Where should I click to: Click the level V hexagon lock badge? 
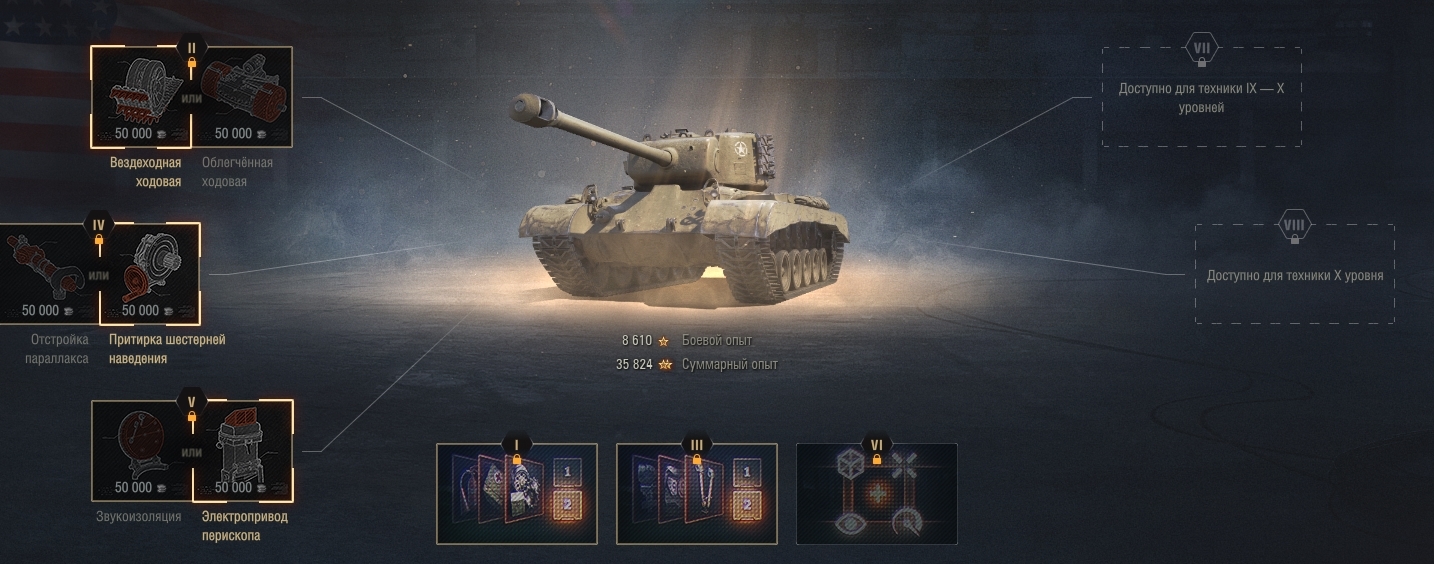tap(191, 402)
